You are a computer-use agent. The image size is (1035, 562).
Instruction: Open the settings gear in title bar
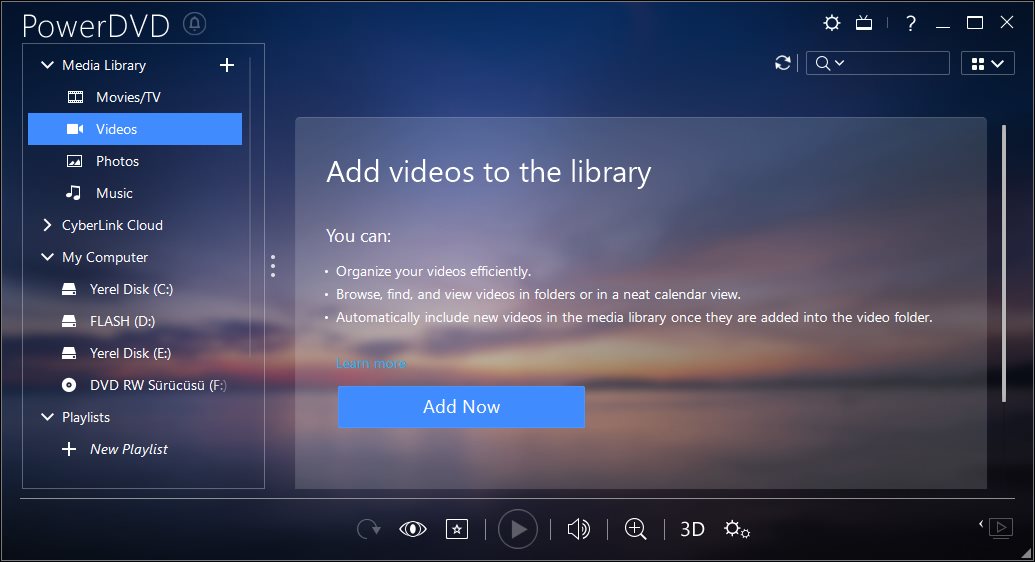[832, 23]
